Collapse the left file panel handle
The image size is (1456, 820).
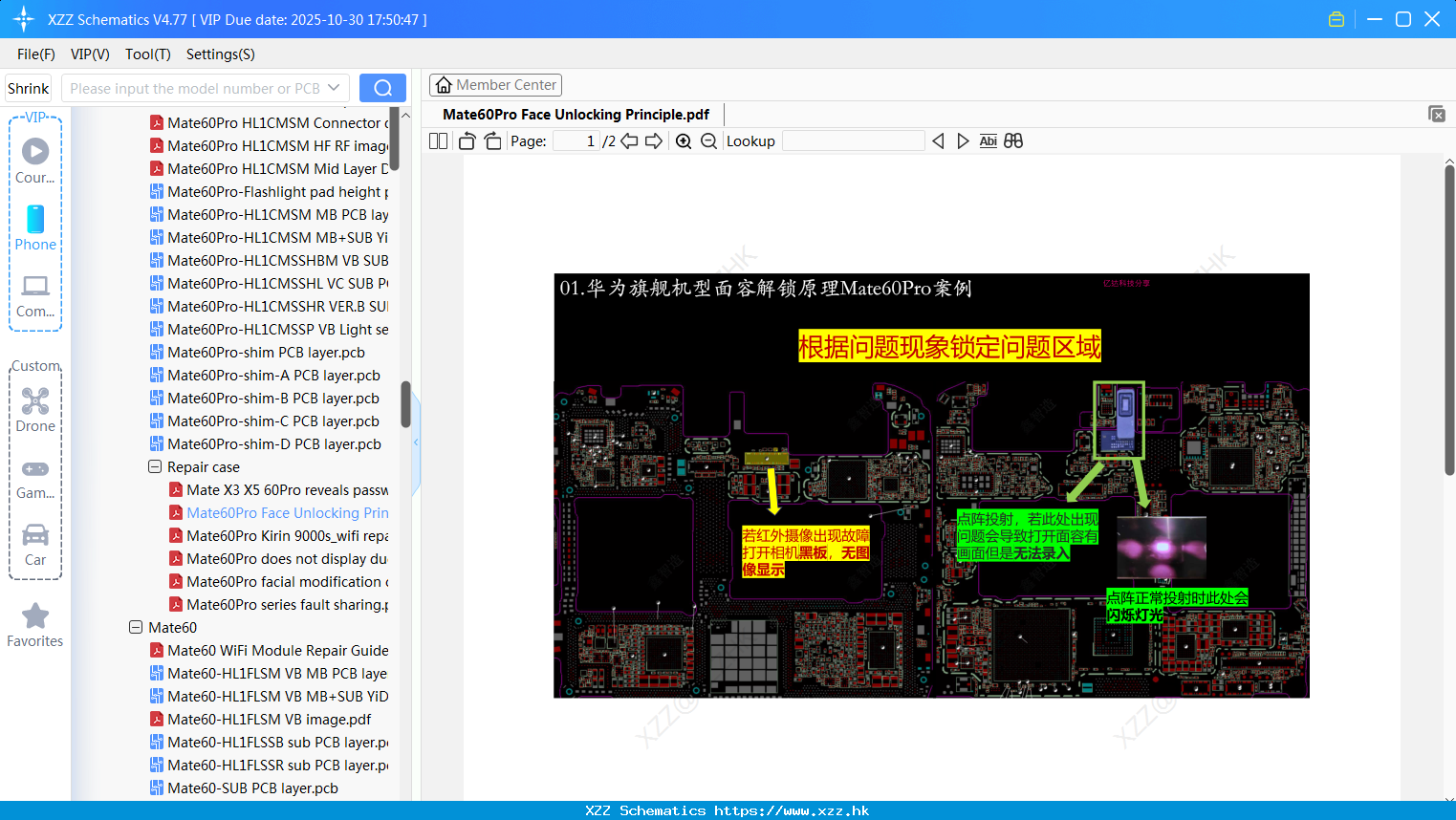point(416,442)
